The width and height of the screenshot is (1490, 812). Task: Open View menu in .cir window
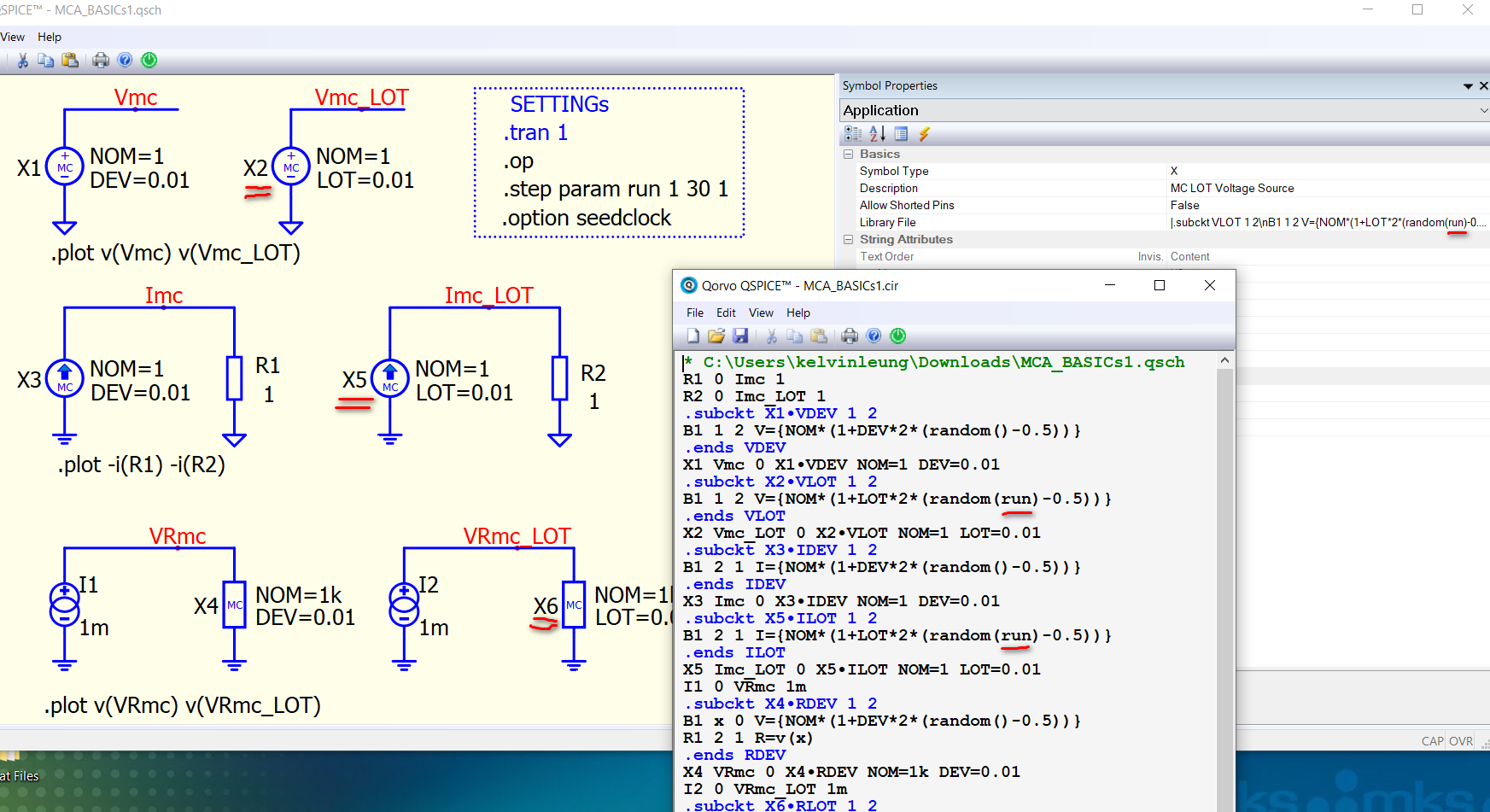click(761, 313)
